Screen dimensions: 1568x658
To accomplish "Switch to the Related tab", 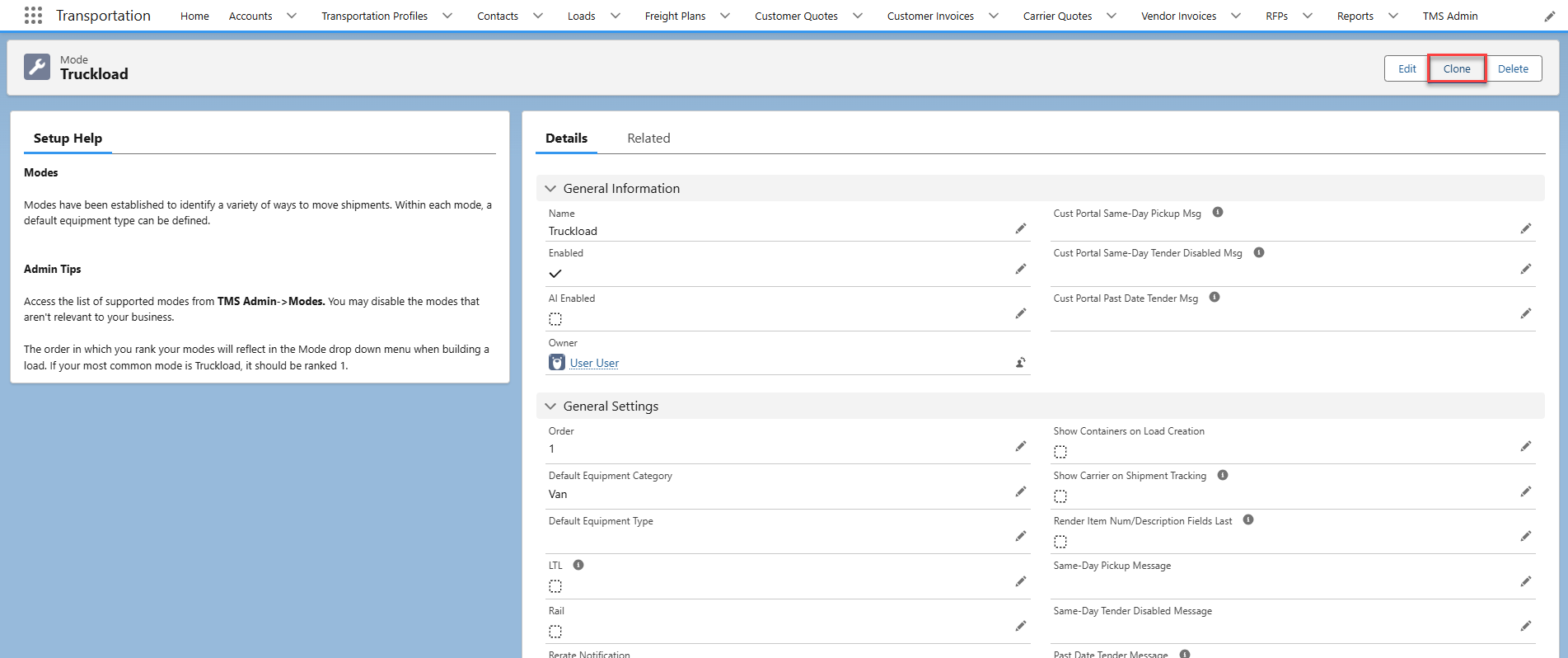I will (x=648, y=139).
